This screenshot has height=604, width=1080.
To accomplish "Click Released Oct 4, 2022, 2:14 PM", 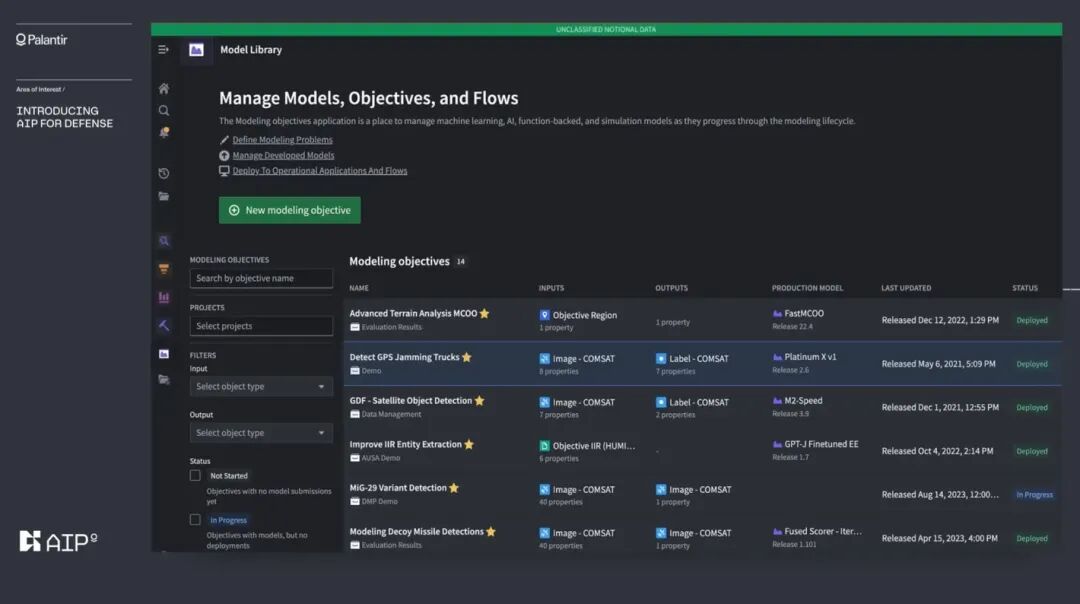I will 937,451.
